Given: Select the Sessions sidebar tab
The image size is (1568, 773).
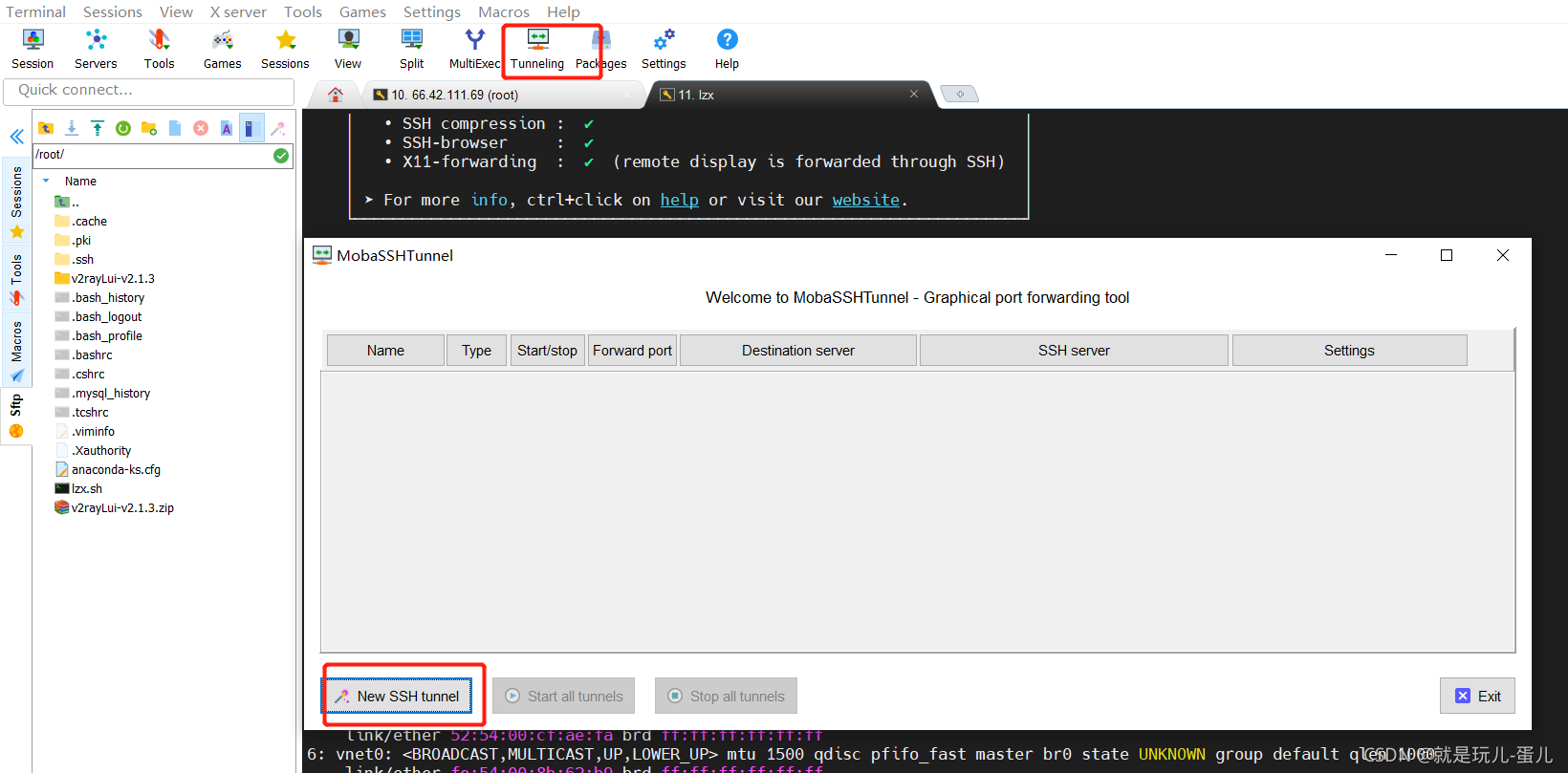Looking at the screenshot, I should click(x=16, y=202).
